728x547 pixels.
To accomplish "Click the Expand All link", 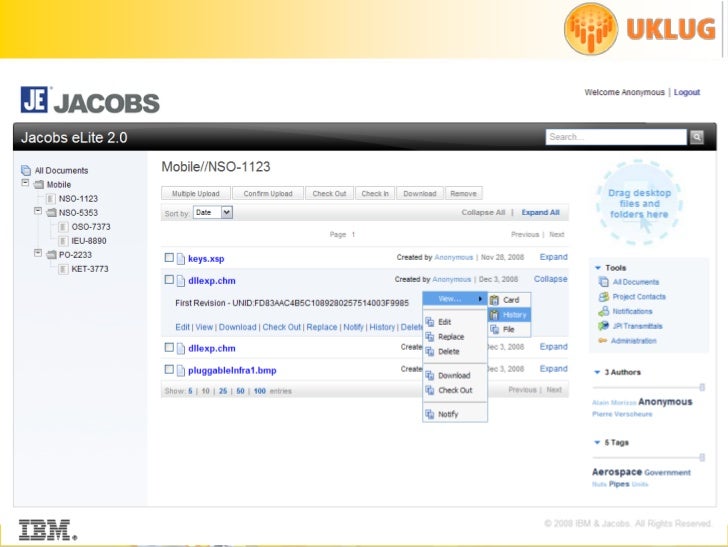I will (x=540, y=212).
